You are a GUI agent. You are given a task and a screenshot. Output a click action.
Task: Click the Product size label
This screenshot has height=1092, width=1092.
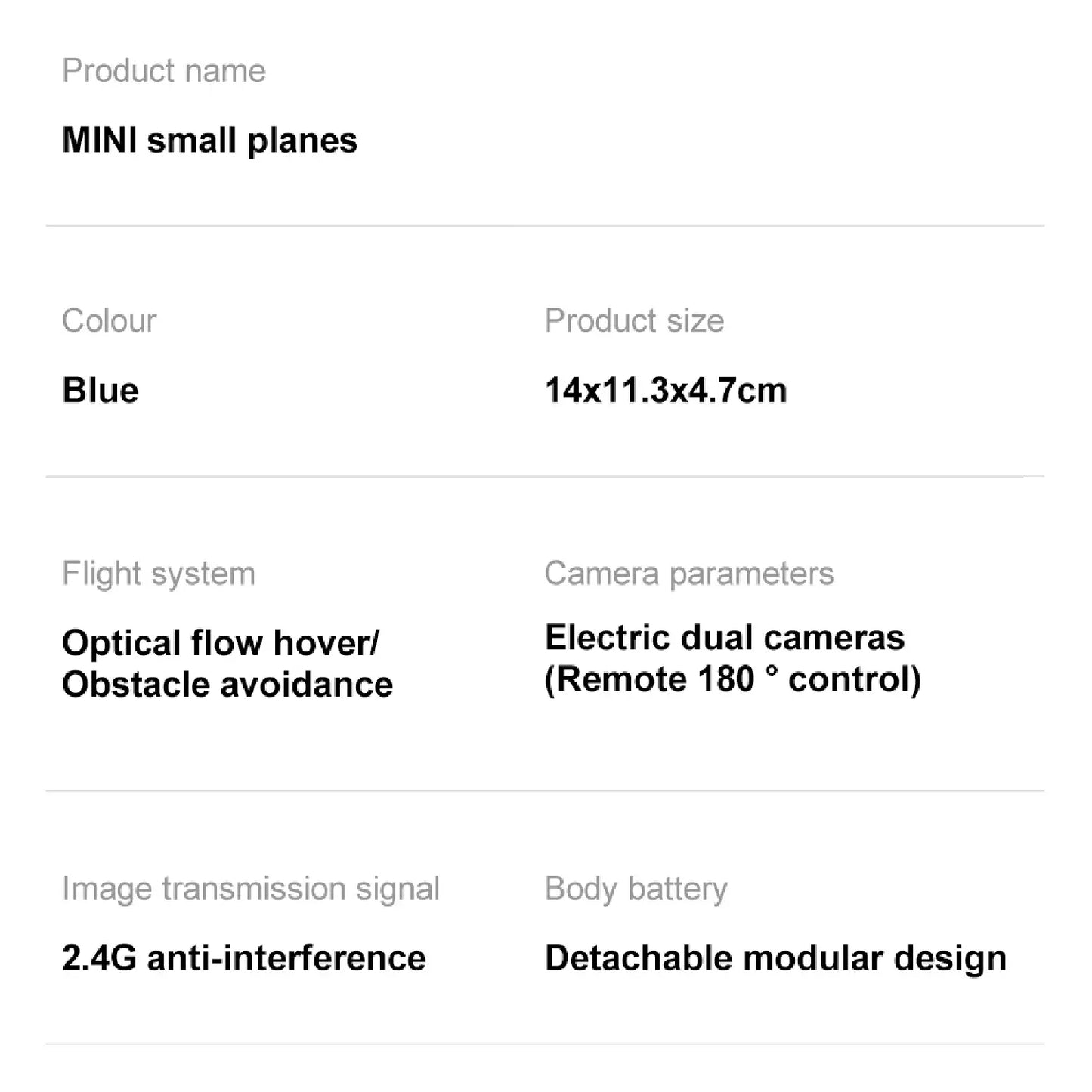click(x=634, y=321)
